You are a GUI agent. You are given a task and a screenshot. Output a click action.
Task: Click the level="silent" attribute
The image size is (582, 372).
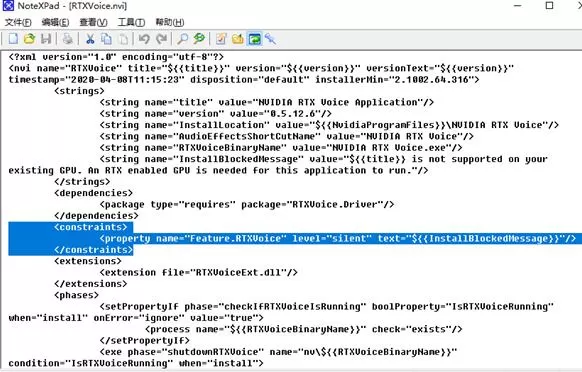(332, 238)
